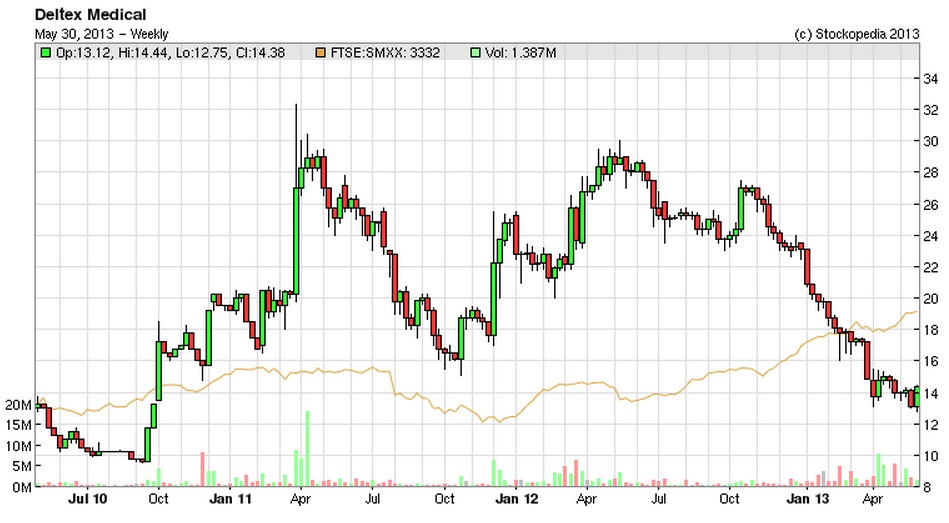
Task: Click the 'Op:13.12, Hi:14.44, Lo:12.75, Cl:14.38' legend text
Action: [x=171, y=53]
